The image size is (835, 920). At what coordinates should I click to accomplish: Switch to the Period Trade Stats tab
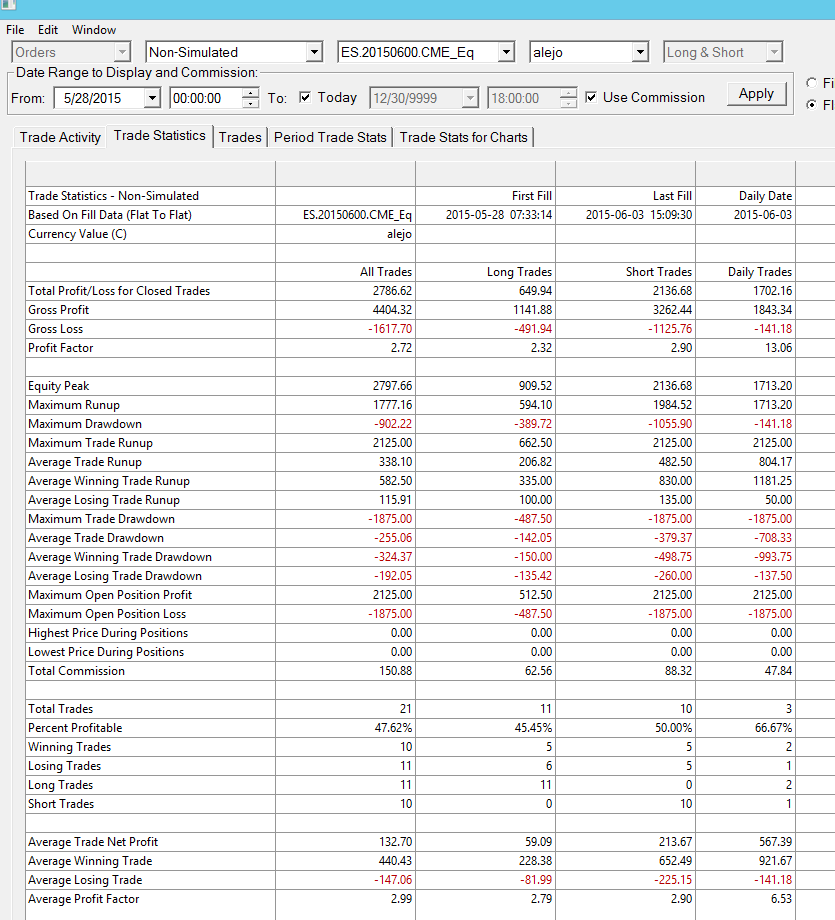point(330,137)
